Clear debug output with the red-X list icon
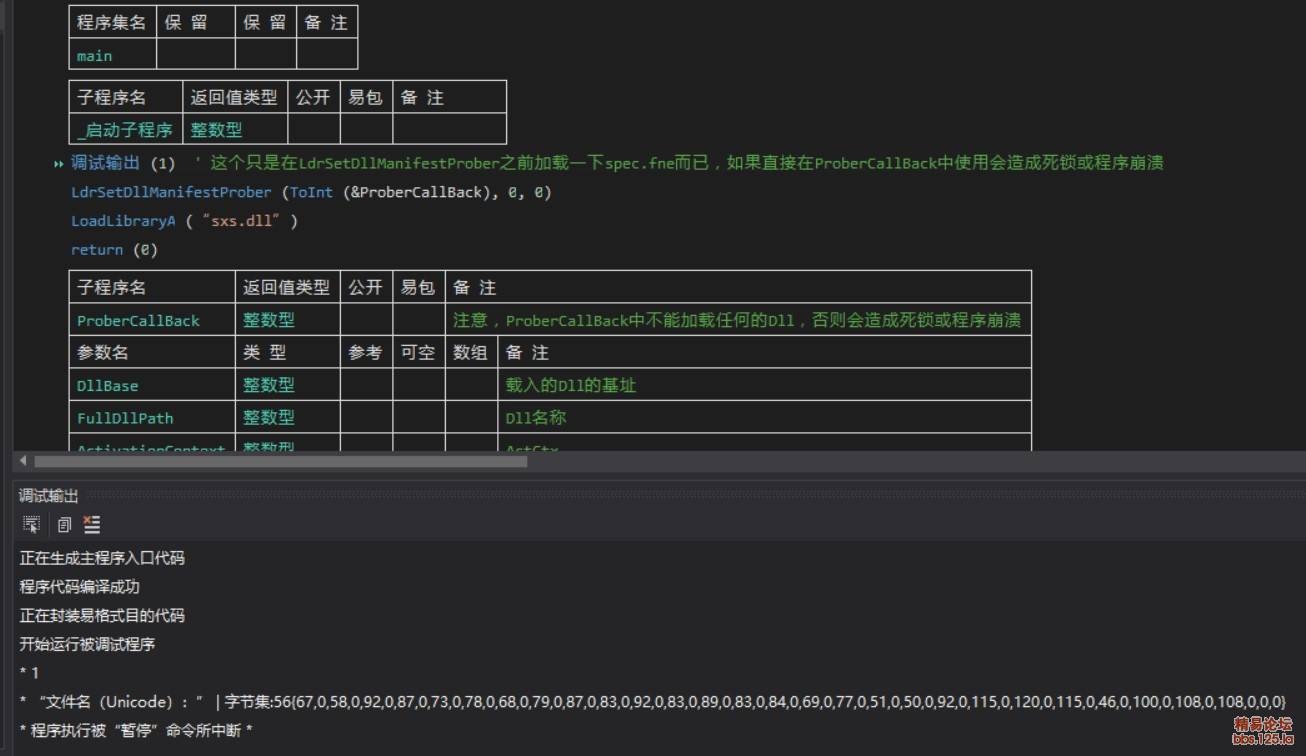The width and height of the screenshot is (1306, 756). pos(92,524)
